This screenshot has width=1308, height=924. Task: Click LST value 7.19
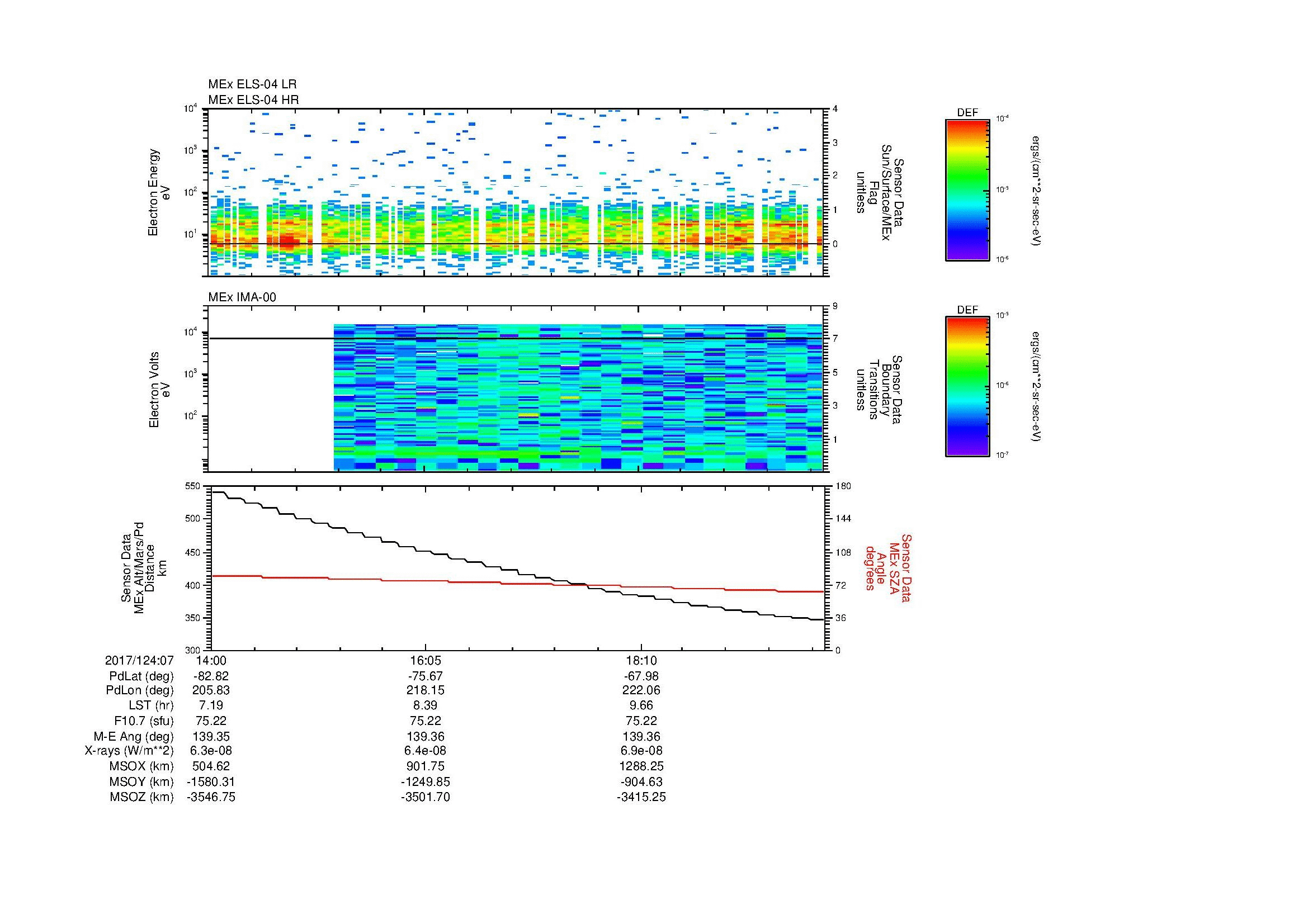211,705
